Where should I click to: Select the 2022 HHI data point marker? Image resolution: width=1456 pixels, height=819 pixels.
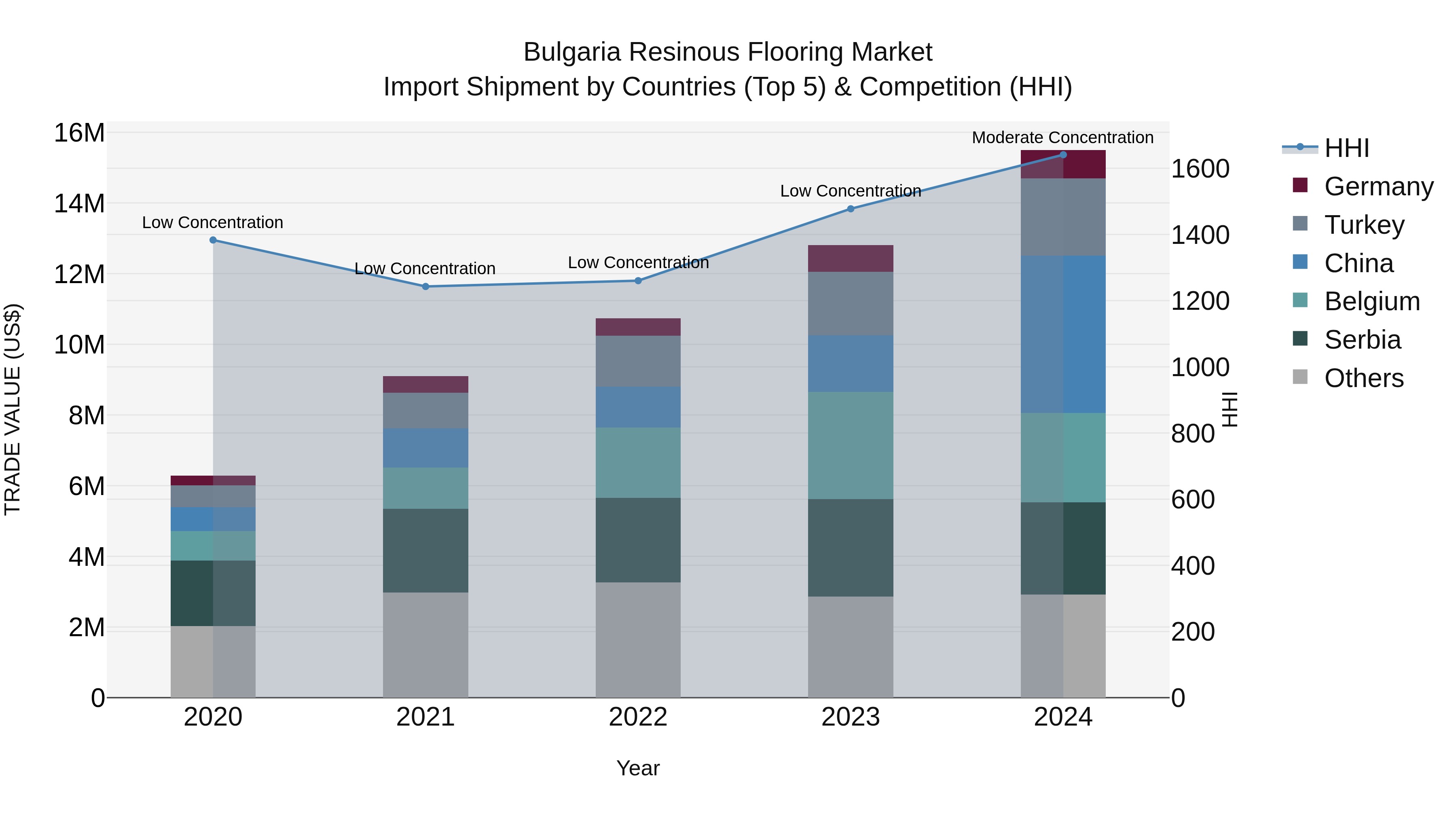(638, 281)
